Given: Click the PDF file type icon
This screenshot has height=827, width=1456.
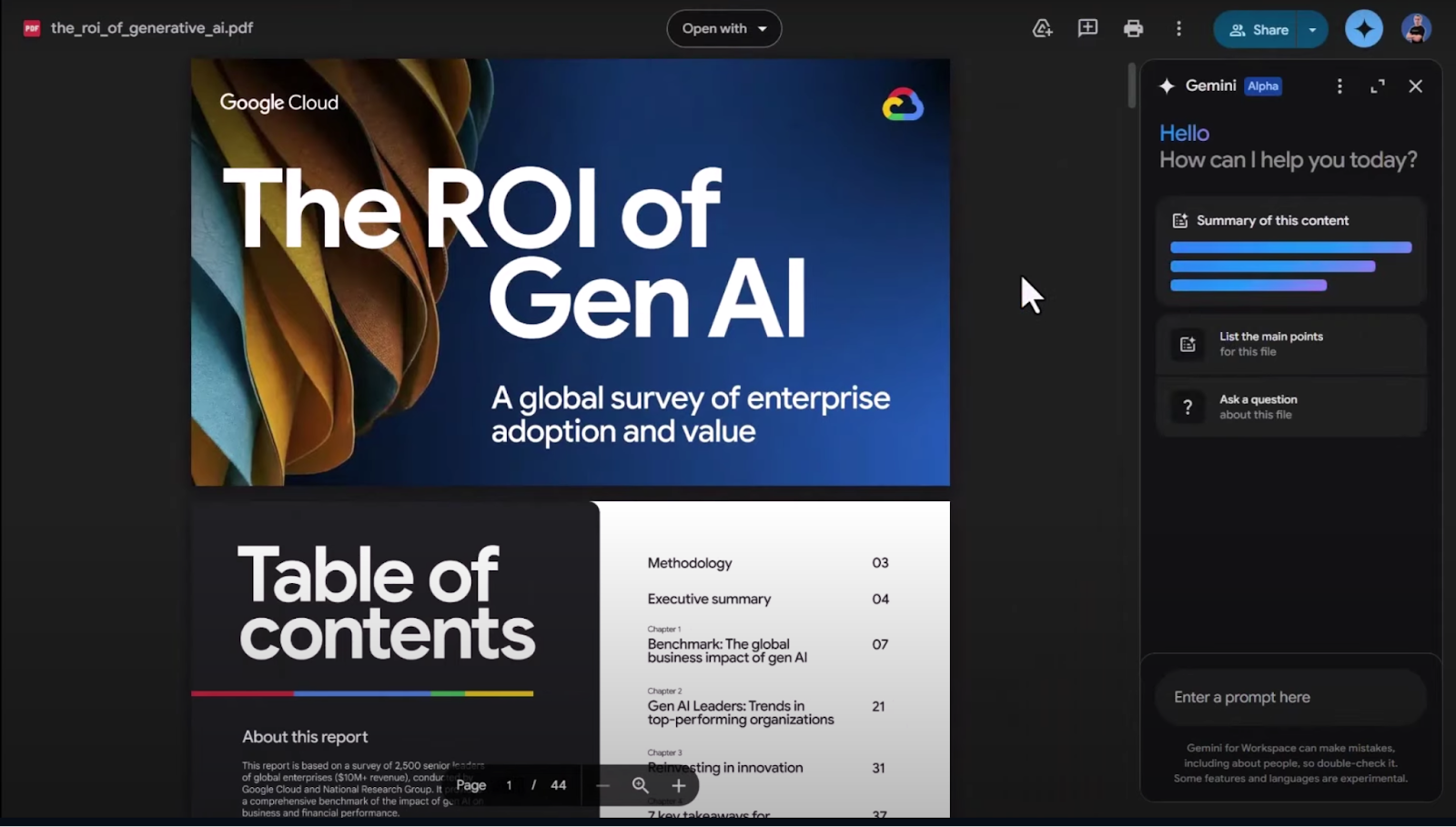Looking at the screenshot, I should coord(32,28).
